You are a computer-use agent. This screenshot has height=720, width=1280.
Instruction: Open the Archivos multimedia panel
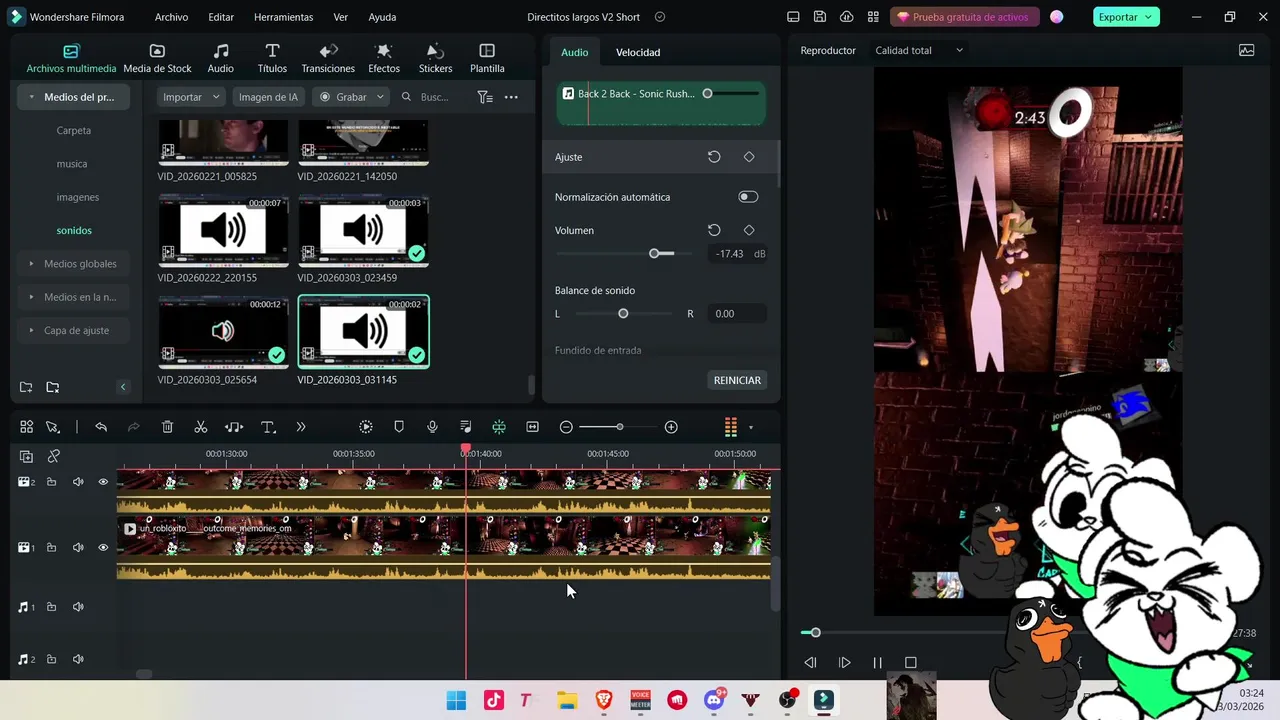71,59
